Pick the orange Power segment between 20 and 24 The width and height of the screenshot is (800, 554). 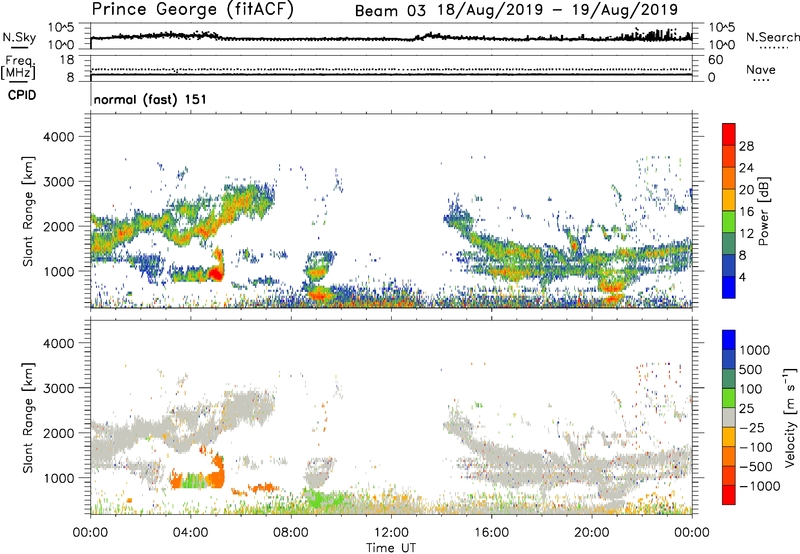click(729, 178)
